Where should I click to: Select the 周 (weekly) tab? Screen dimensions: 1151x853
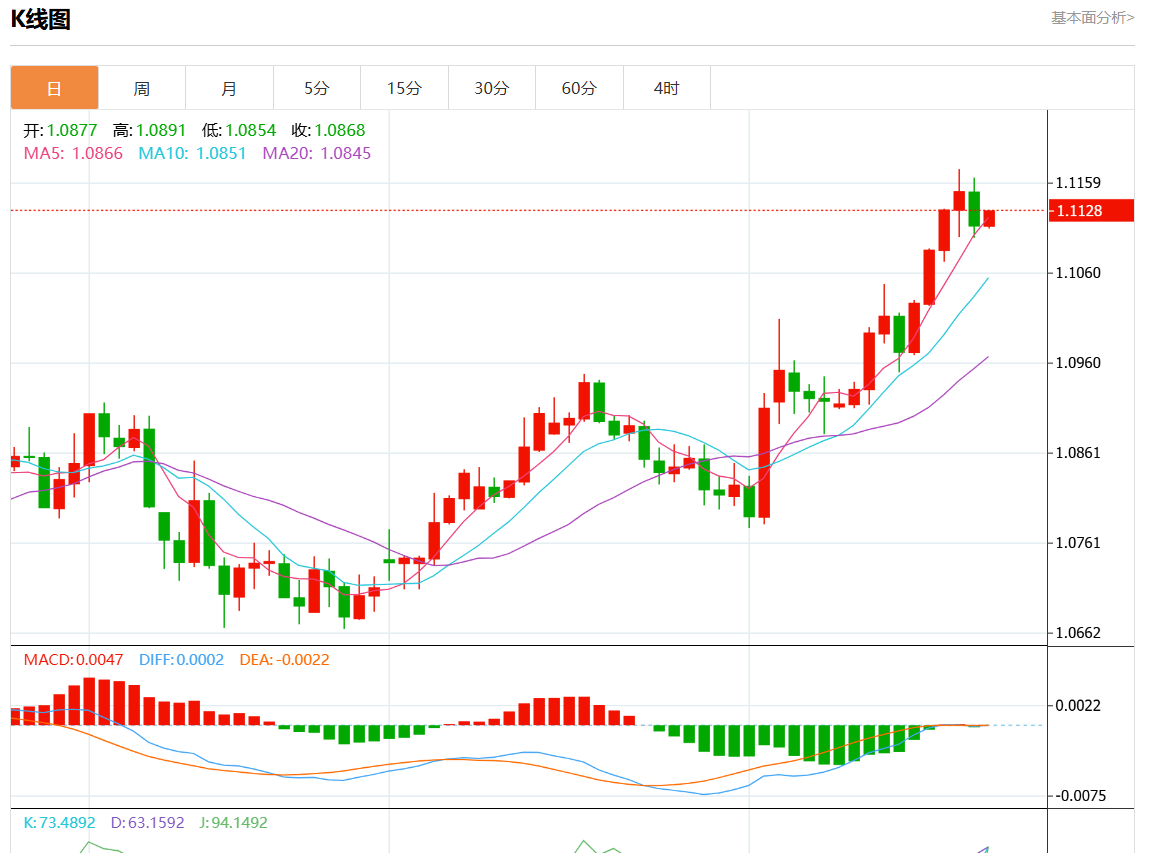141,88
